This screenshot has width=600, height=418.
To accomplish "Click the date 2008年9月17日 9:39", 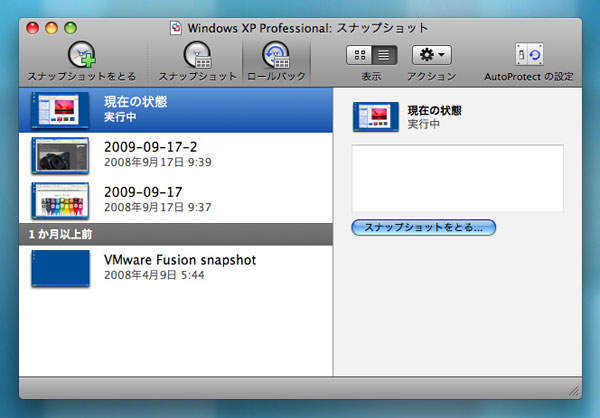I will pos(158,162).
